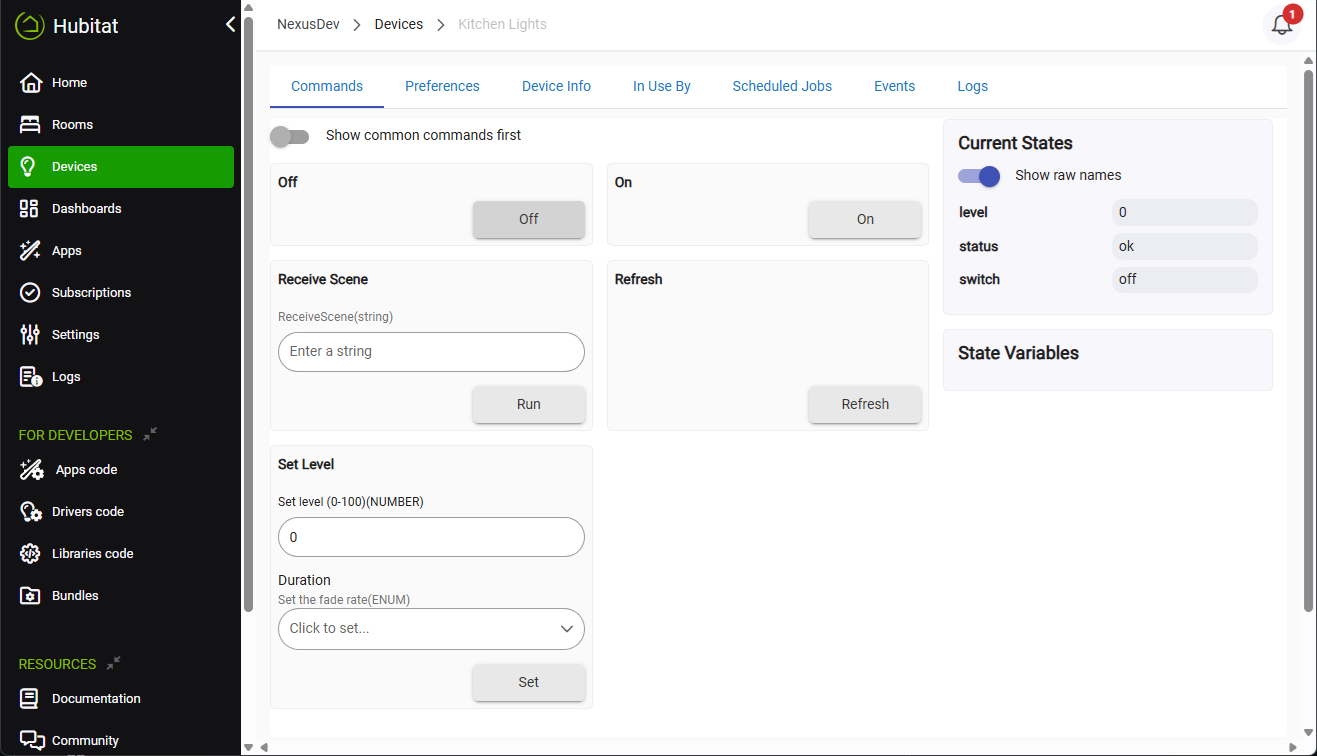Click the Libraries code icon

tap(30, 554)
